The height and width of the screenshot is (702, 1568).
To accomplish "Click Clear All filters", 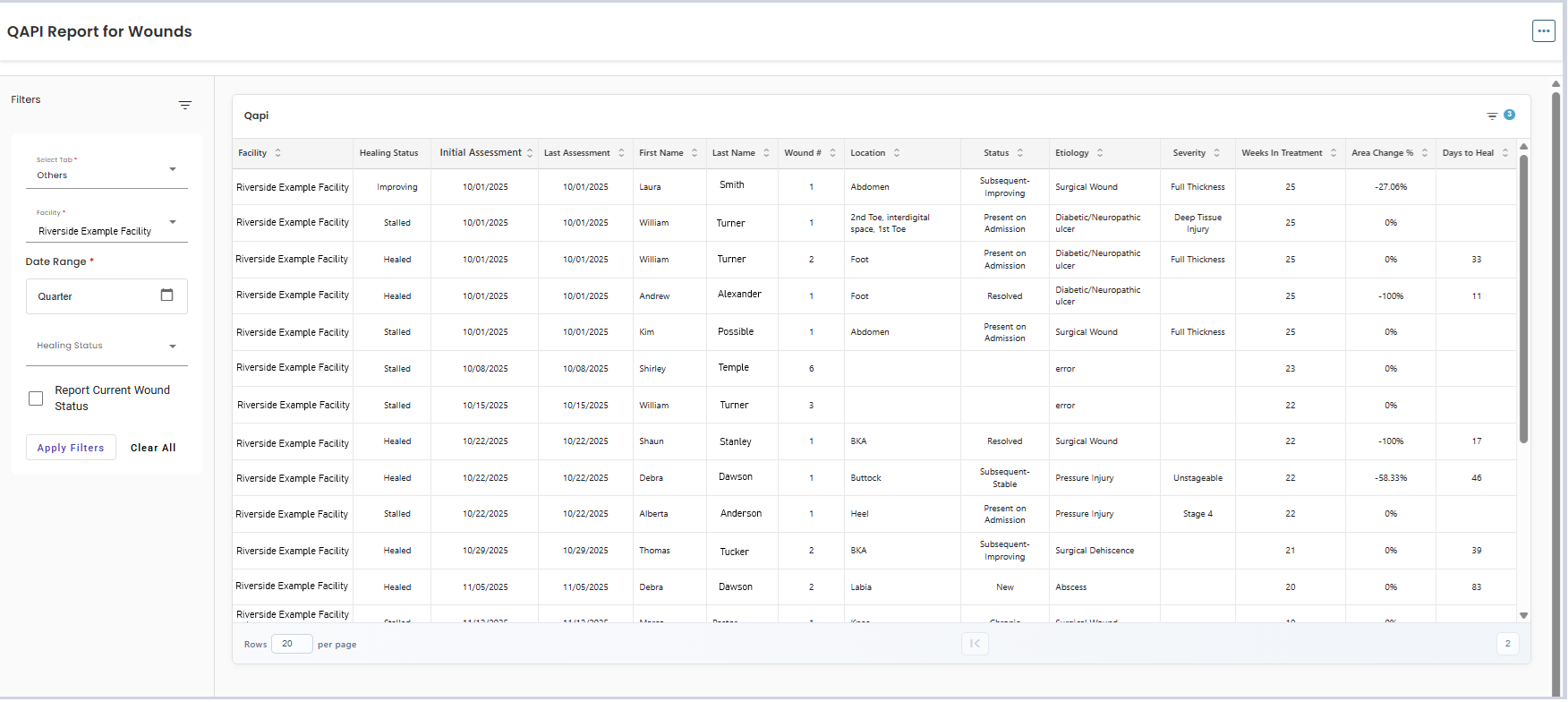I will coord(153,448).
